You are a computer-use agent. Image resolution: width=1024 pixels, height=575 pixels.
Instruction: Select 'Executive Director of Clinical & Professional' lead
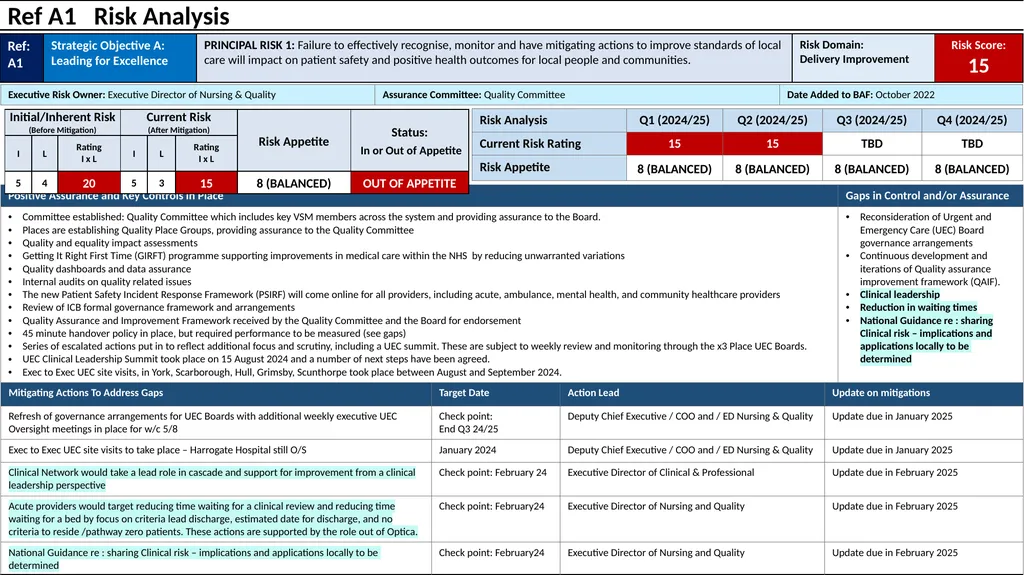(661, 472)
